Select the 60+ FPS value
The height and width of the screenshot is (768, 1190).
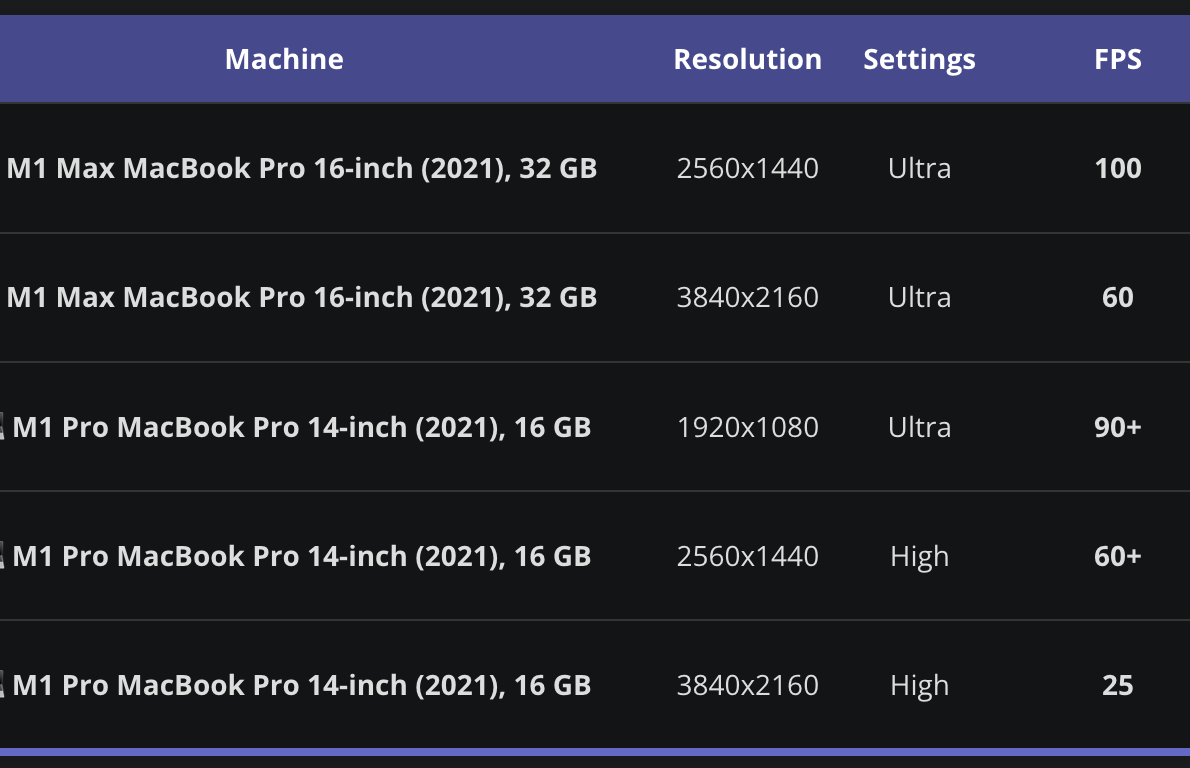(1117, 556)
